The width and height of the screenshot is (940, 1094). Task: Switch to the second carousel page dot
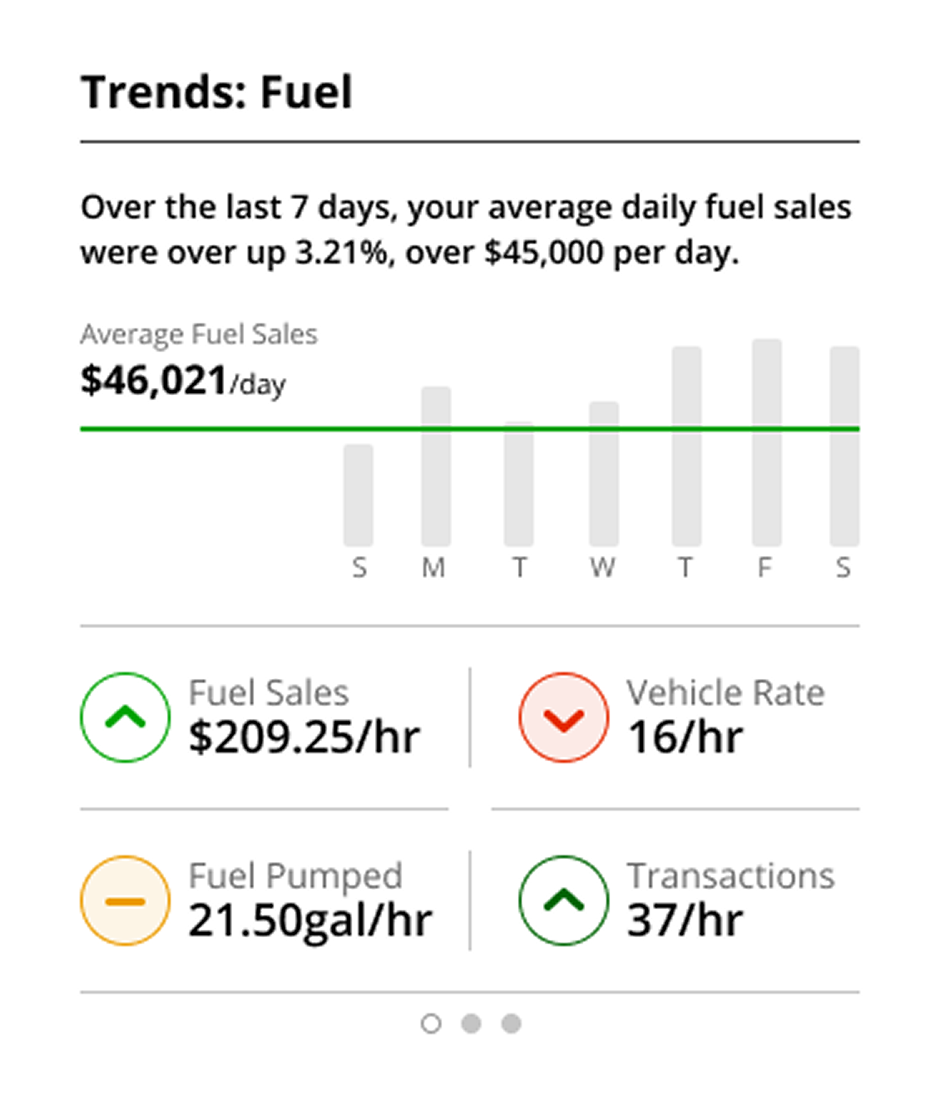point(471,1023)
